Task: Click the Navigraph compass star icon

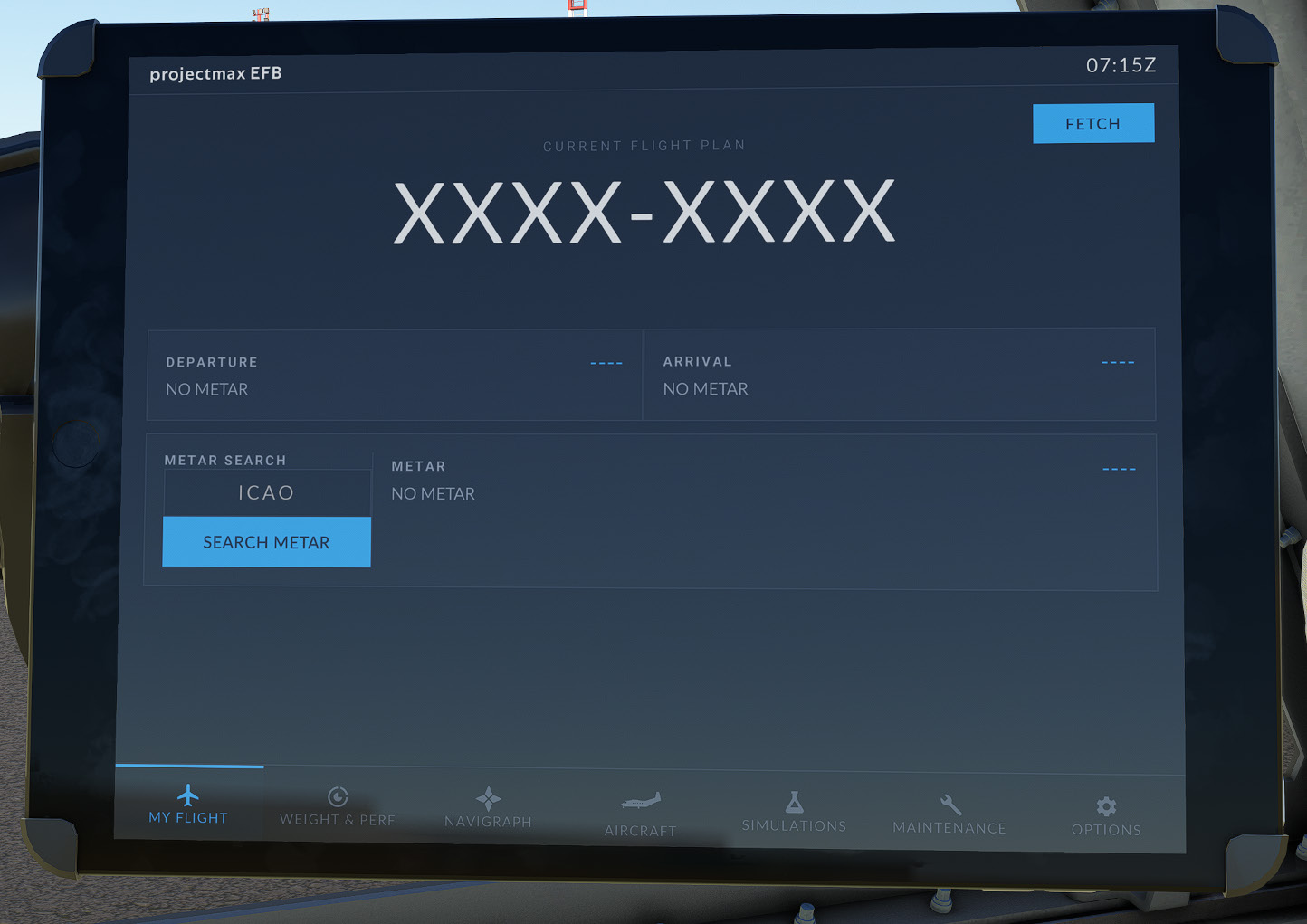Action: (488, 798)
